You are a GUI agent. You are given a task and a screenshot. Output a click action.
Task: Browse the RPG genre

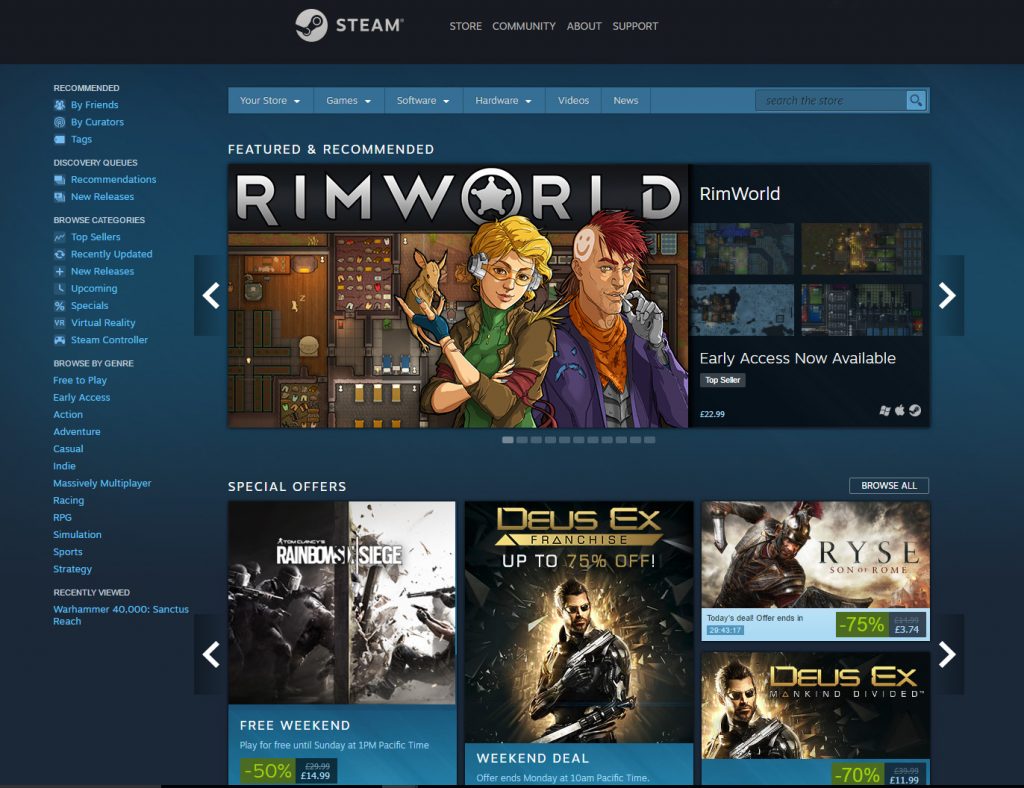click(62, 517)
